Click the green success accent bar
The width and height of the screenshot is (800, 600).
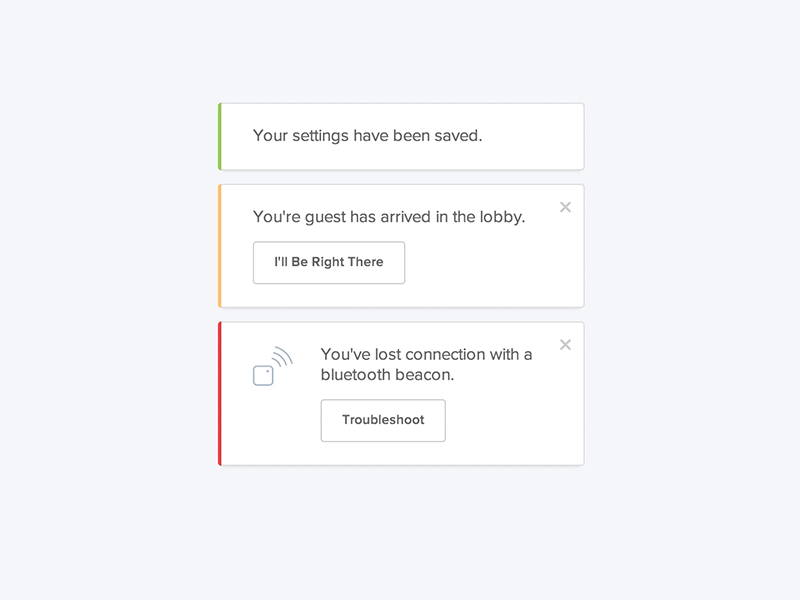pos(220,136)
